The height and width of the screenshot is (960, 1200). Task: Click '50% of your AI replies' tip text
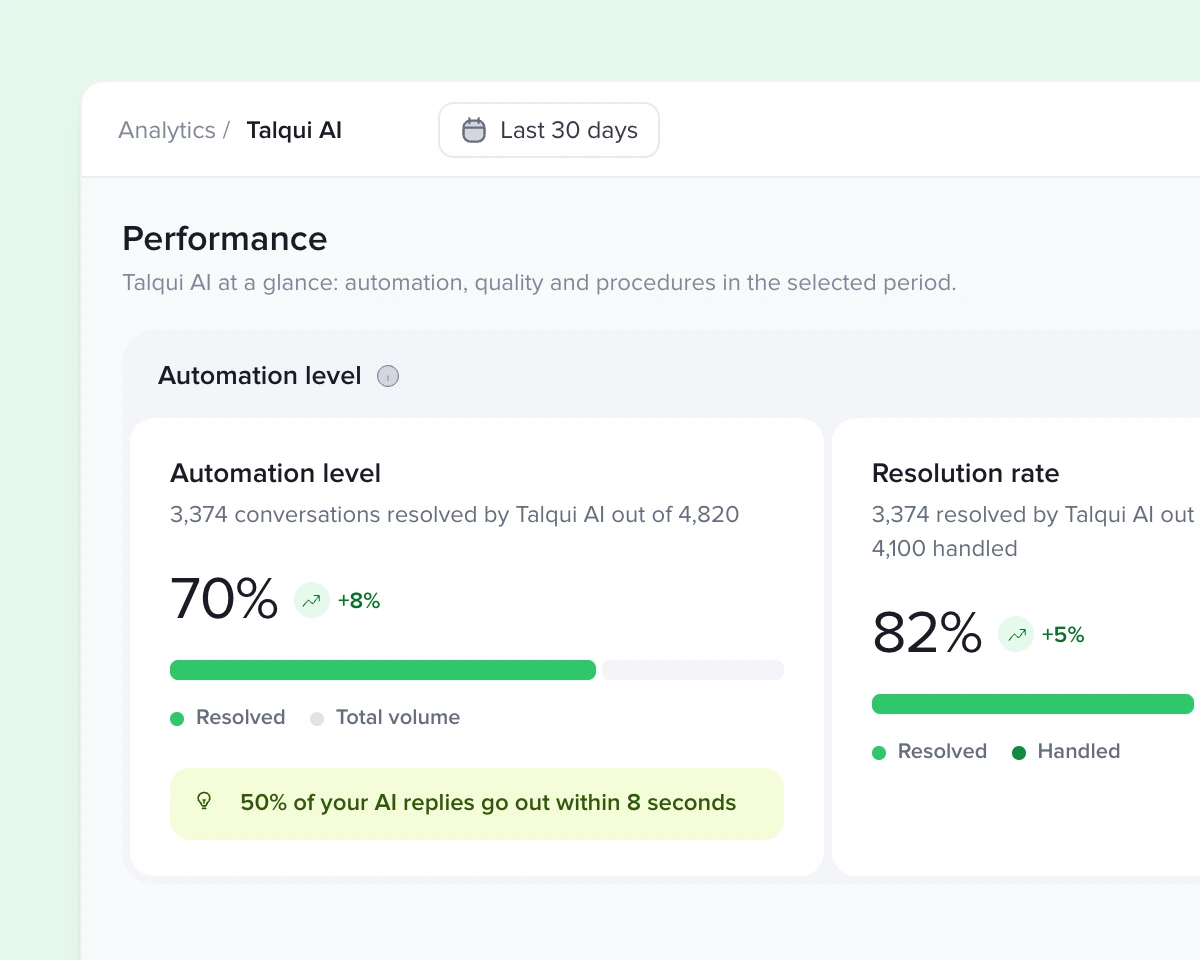tap(488, 803)
